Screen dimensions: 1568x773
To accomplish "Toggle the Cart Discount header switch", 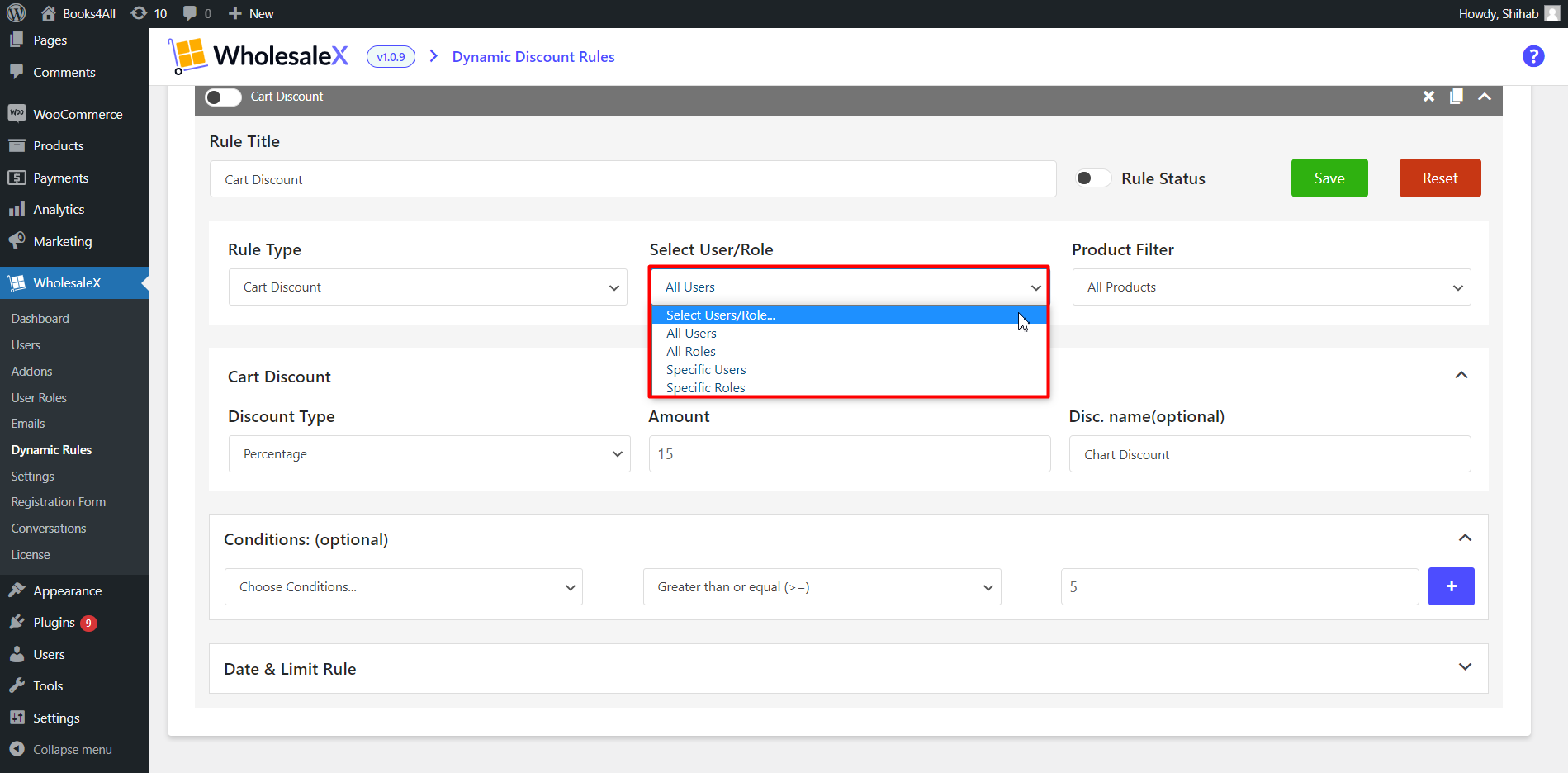I will (223, 97).
